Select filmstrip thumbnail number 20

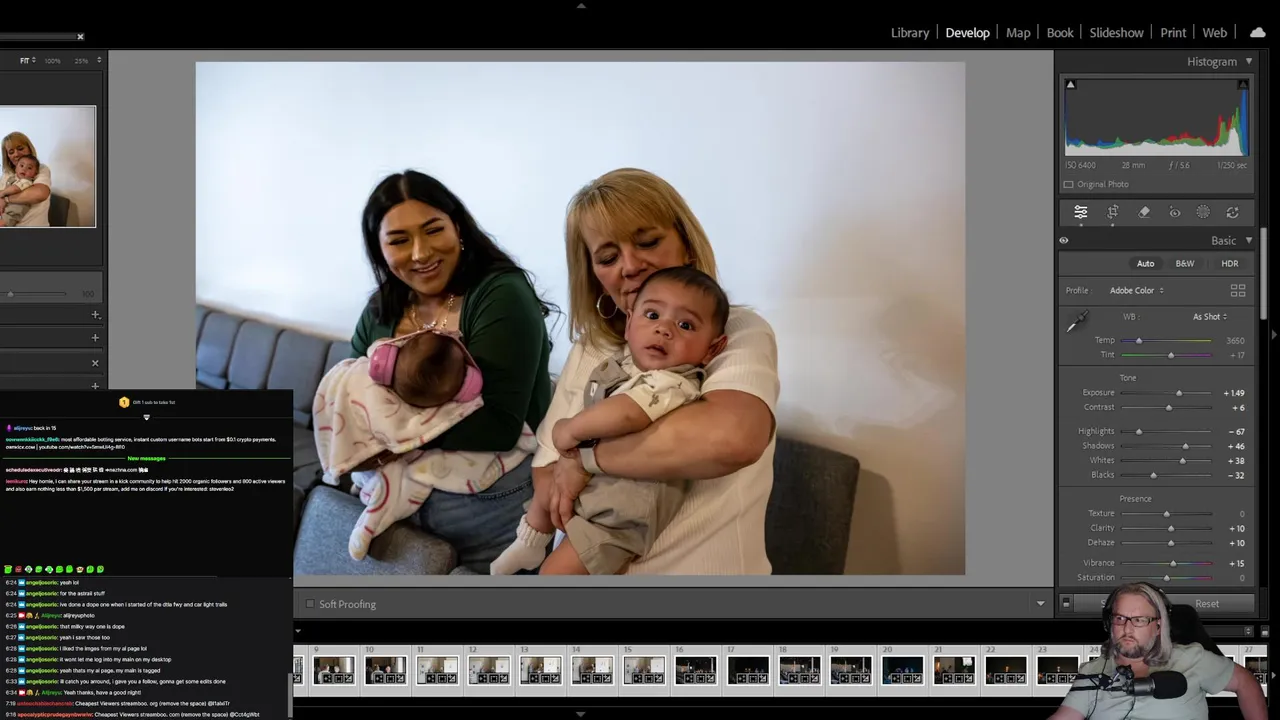903,670
